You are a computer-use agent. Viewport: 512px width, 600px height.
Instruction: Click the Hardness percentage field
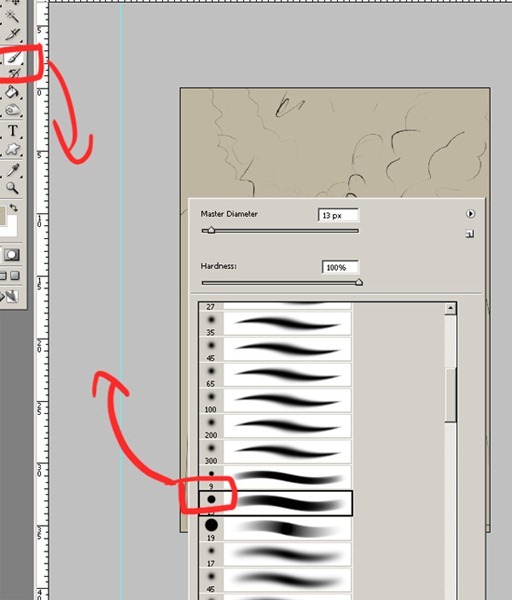point(340,267)
